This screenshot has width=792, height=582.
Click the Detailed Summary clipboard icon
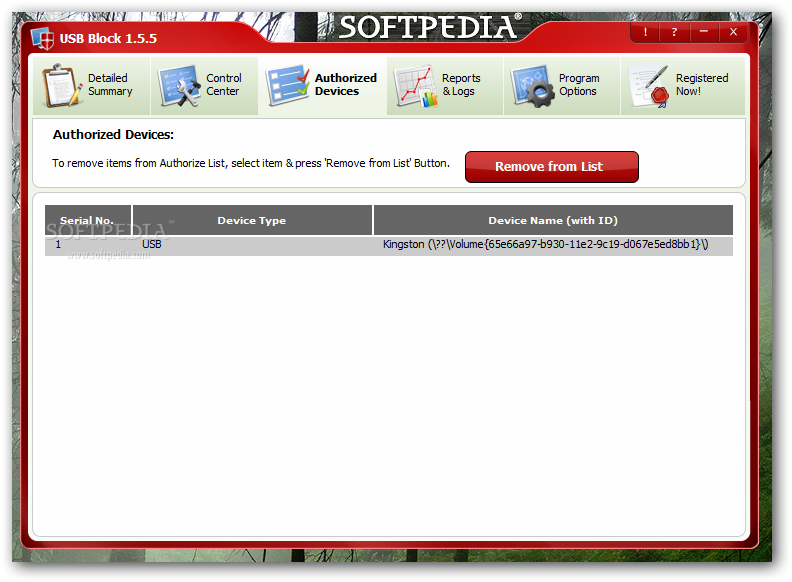[x=62, y=85]
